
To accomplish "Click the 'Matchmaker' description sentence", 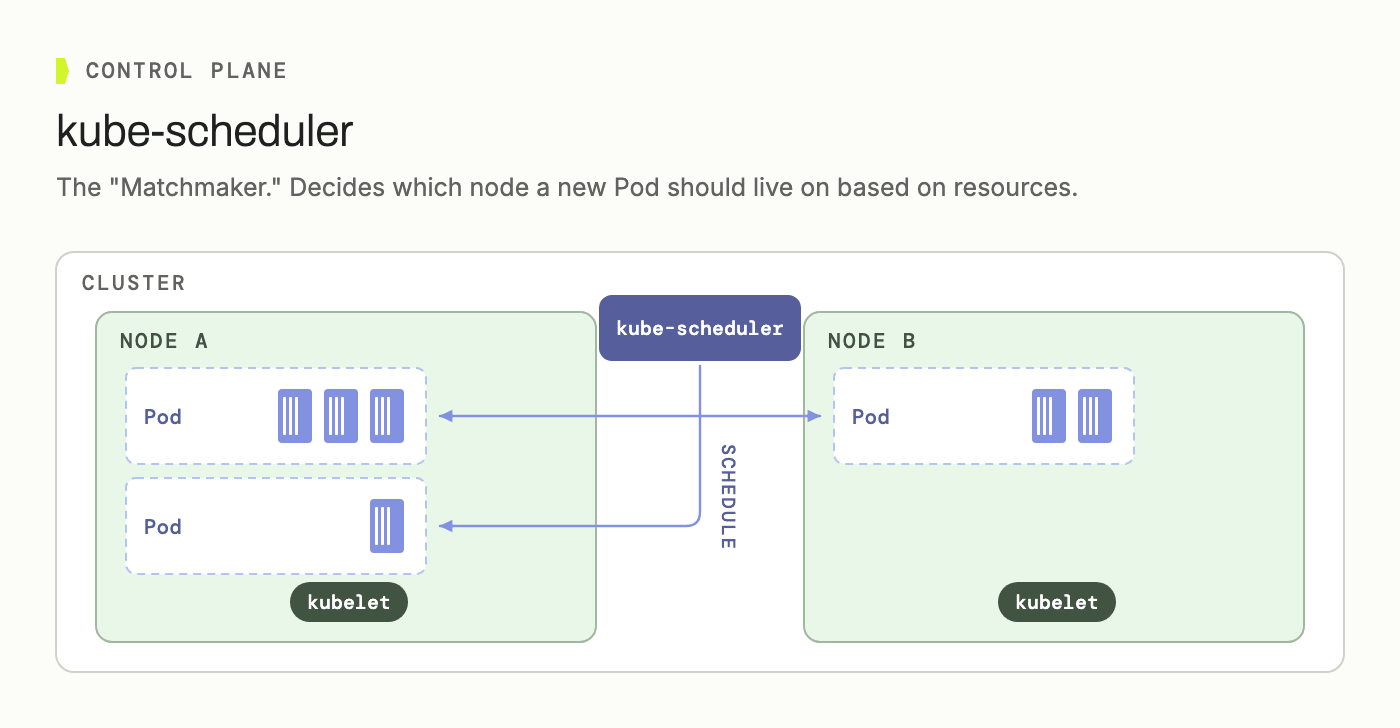I will (x=567, y=188).
